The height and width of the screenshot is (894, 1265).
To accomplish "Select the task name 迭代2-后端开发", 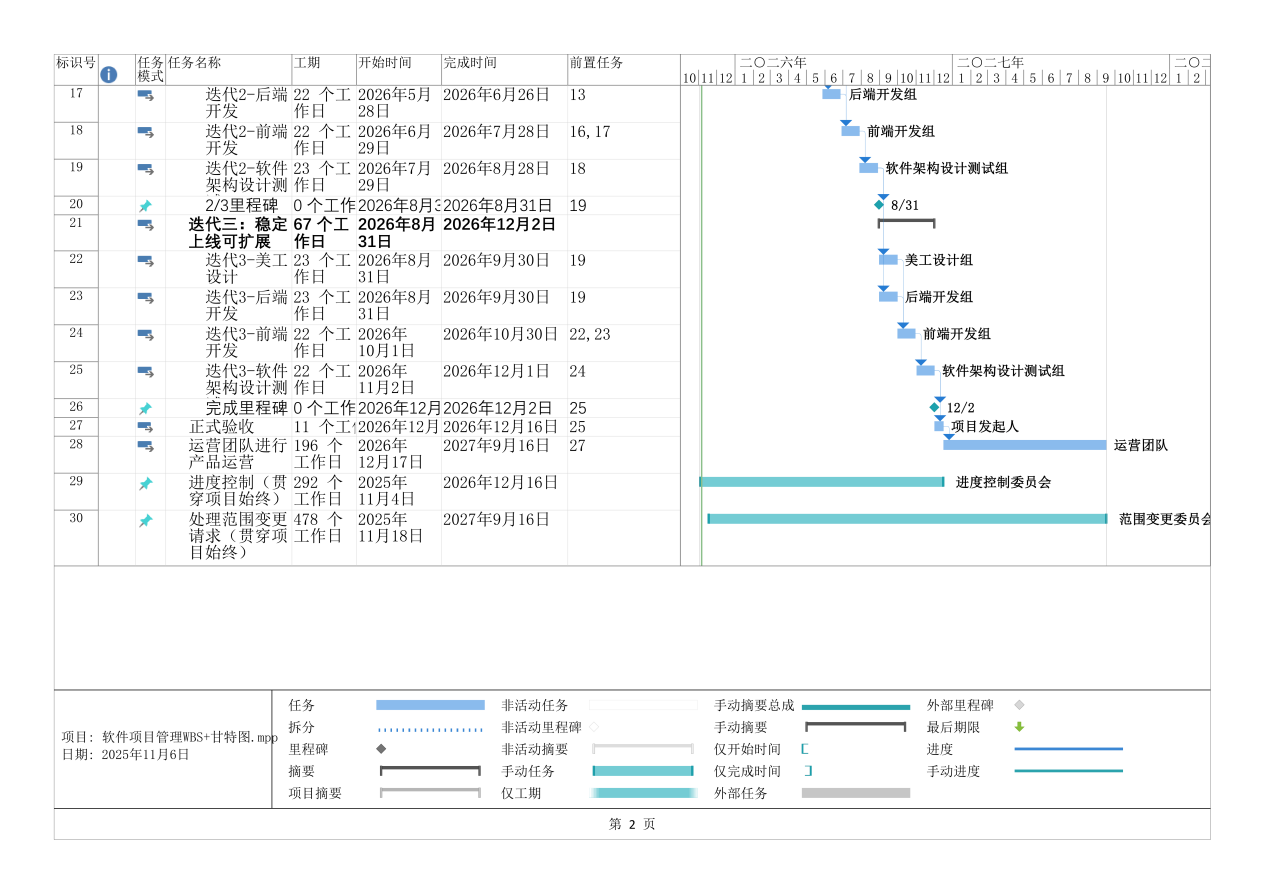I will click(246, 103).
